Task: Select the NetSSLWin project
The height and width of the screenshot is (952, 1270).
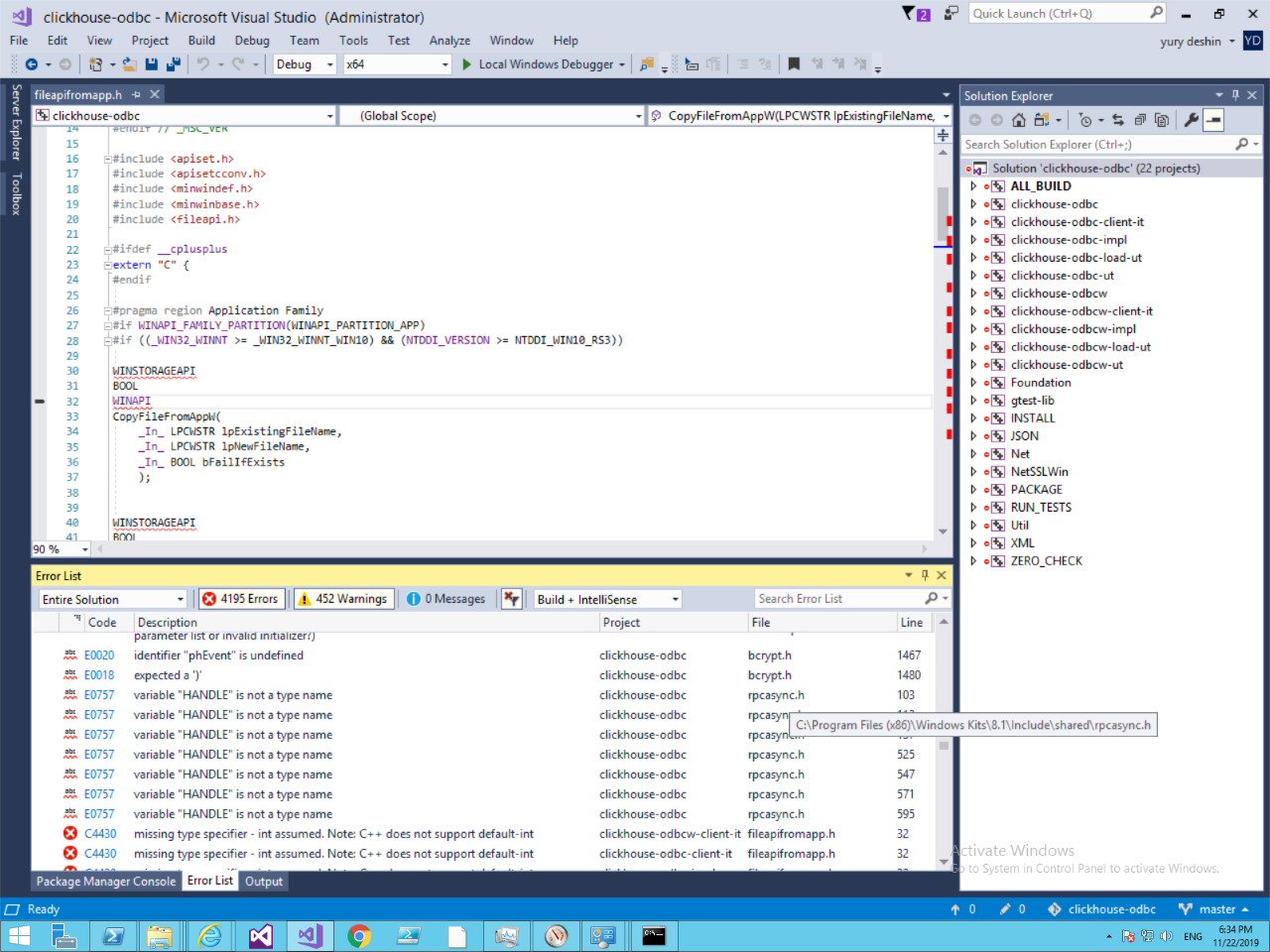Action: [x=1039, y=472]
